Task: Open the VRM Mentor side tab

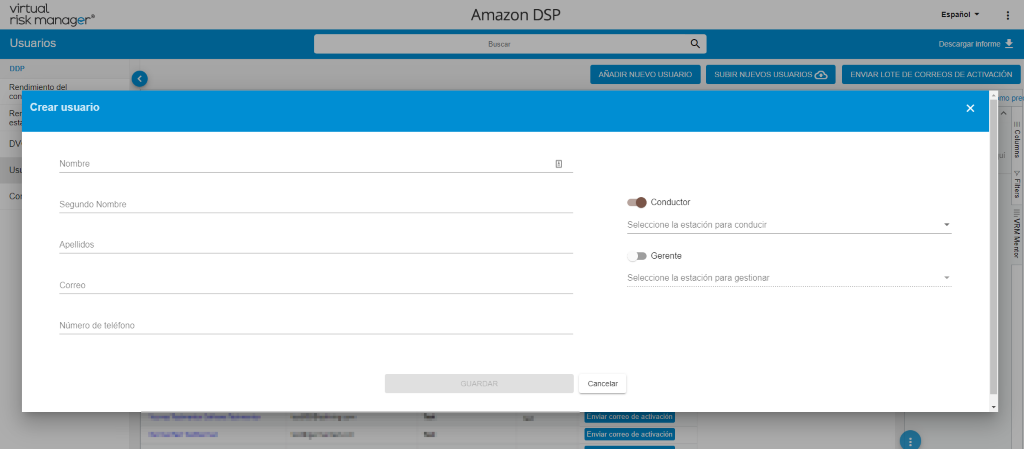Action: click(x=1016, y=234)
